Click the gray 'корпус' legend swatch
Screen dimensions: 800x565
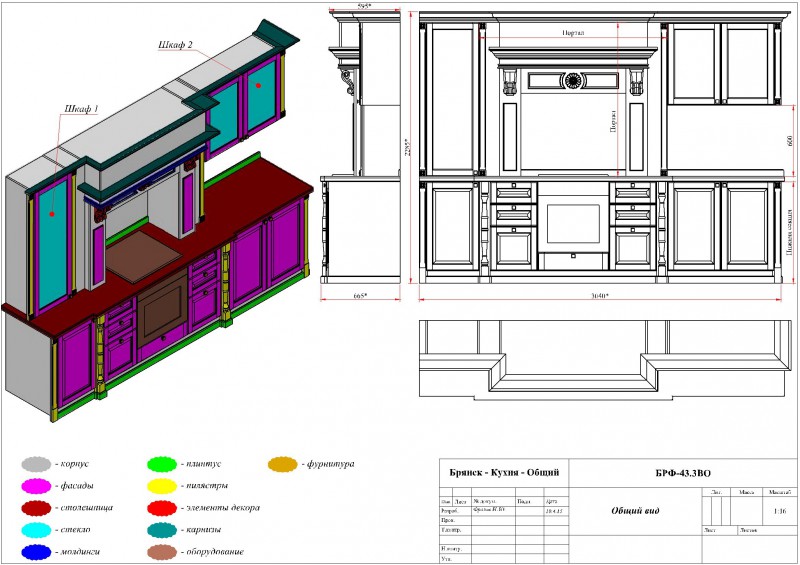(36, 464)
